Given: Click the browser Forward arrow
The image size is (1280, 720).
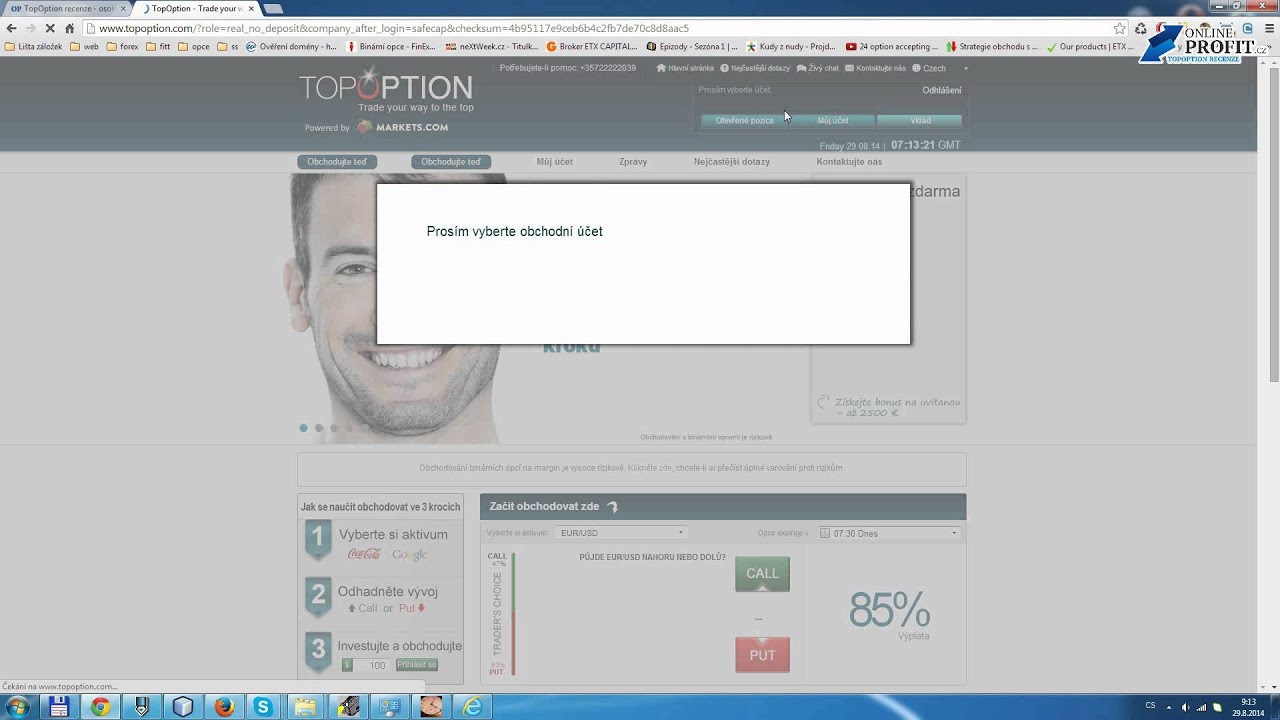Looking at the screenshot, I should (30, 28).
